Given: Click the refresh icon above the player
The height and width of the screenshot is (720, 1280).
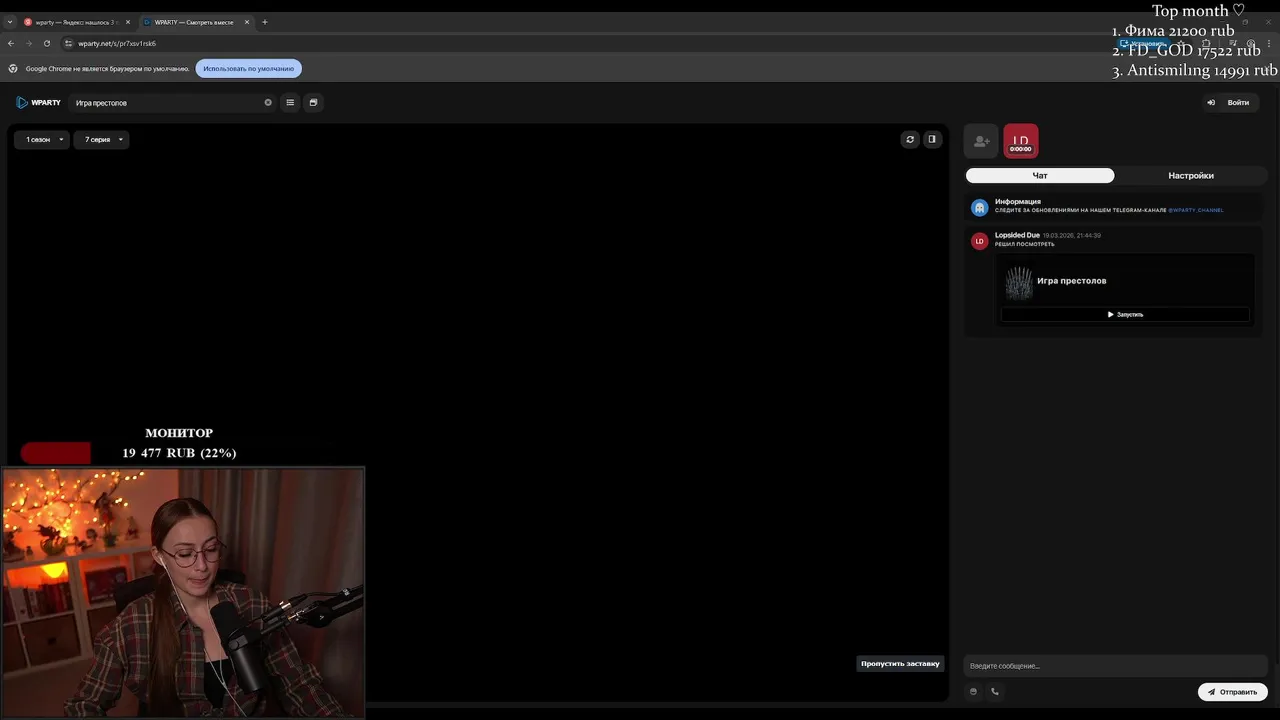Looking at the screenshot, I should (x=910, y=139).
